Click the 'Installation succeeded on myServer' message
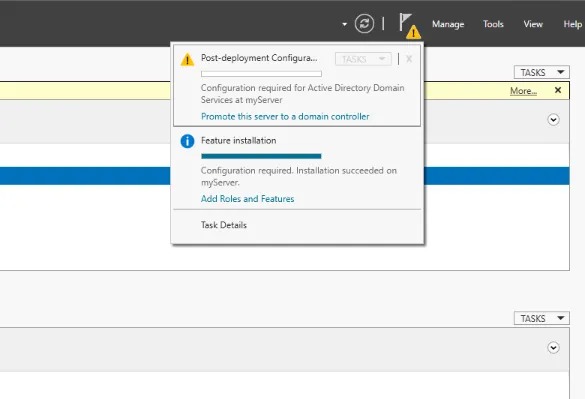Image resolution: width=585 pixels, height=399 pixels. point(298,177)
